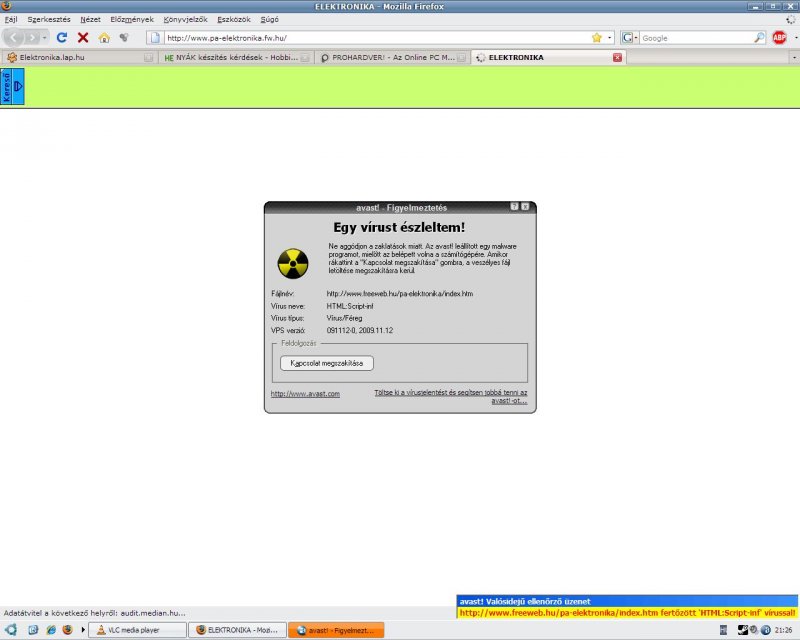Bookmark this page with the star icon
This screenshot has height=640, width=800.
point(596,38)
